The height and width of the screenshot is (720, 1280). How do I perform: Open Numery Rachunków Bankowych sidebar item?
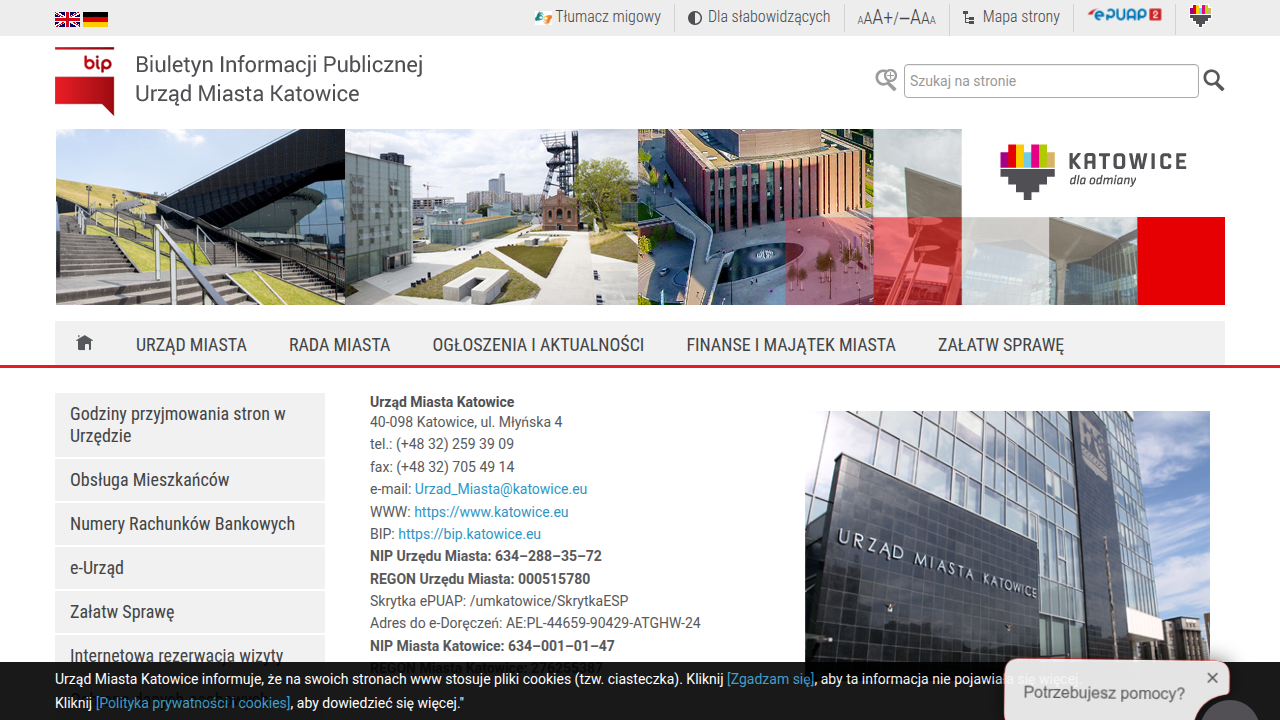pyautogui.click(x=190, y=524)
